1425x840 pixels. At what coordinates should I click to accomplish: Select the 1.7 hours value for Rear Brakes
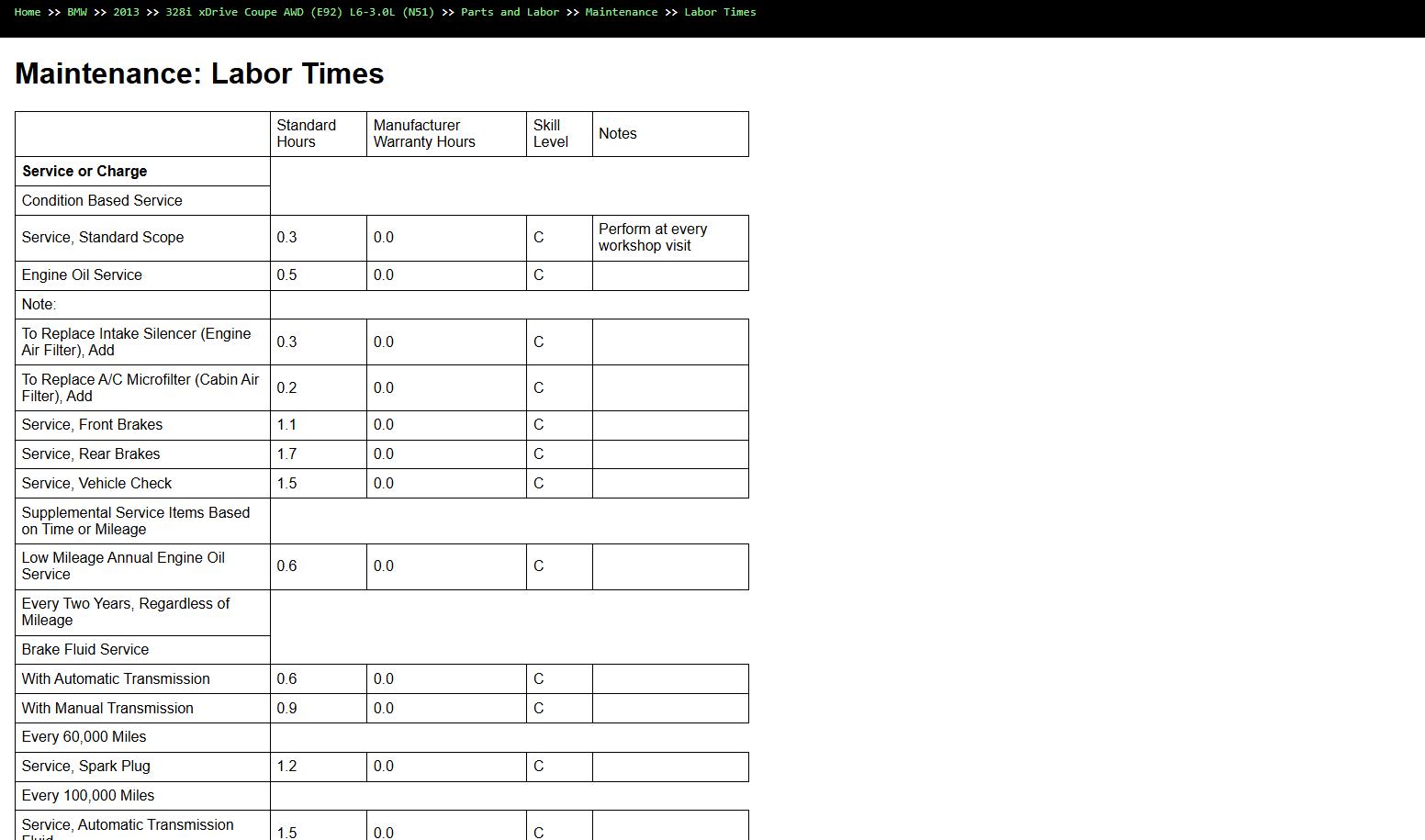click(x=286, y=454)
